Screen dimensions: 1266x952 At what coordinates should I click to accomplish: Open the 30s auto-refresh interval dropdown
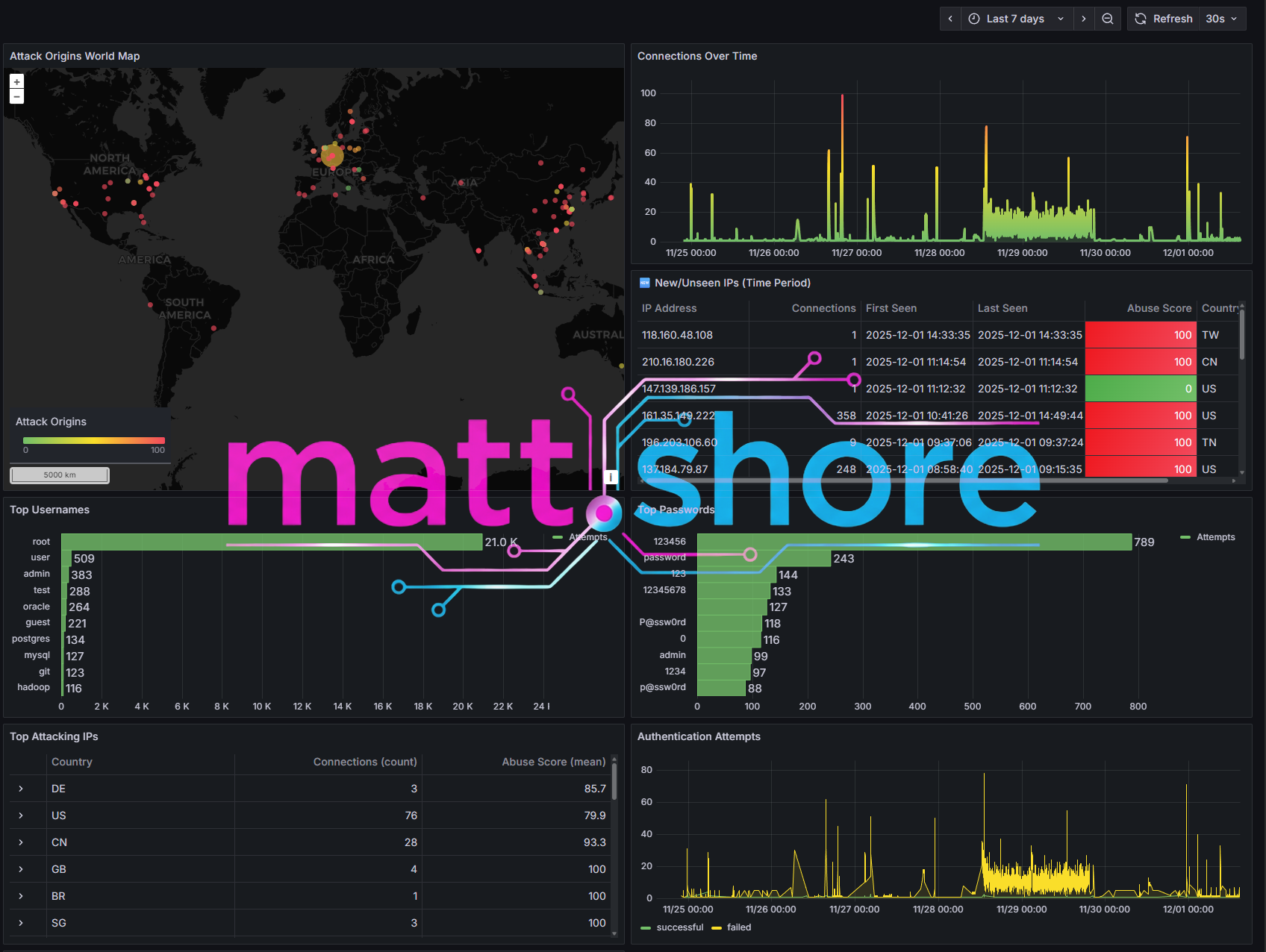(x=1221, y=19)
